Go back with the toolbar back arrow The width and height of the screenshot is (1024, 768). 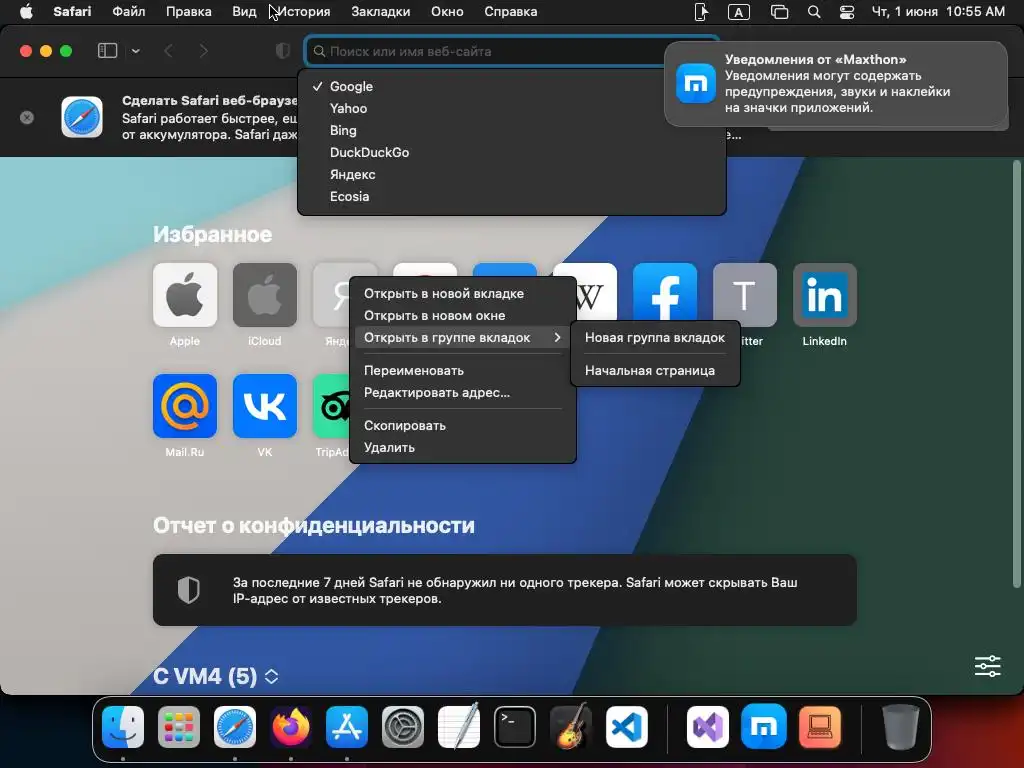coord(168,51)
